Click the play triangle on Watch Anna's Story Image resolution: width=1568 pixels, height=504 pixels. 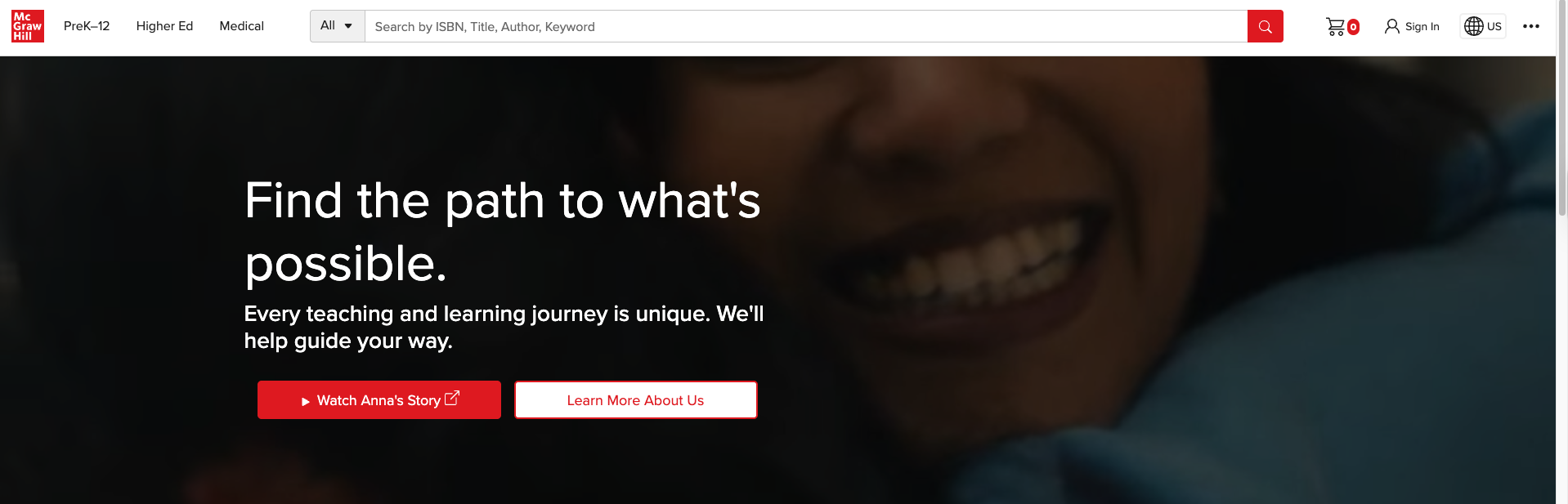(306, 401)
